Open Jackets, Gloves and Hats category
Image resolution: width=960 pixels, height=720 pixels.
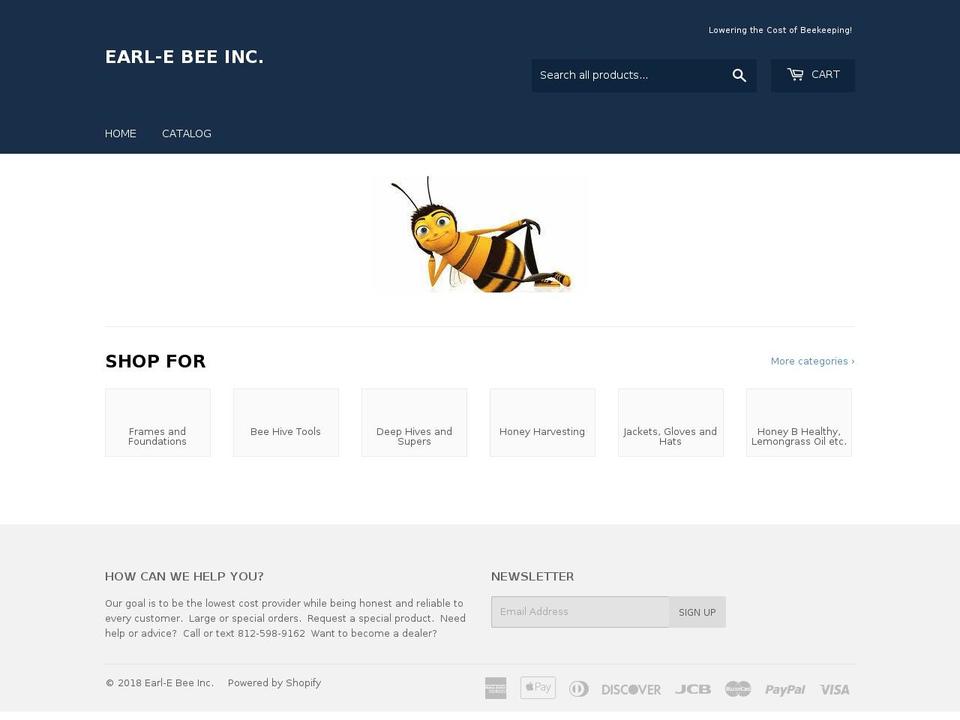coord(670,422)
